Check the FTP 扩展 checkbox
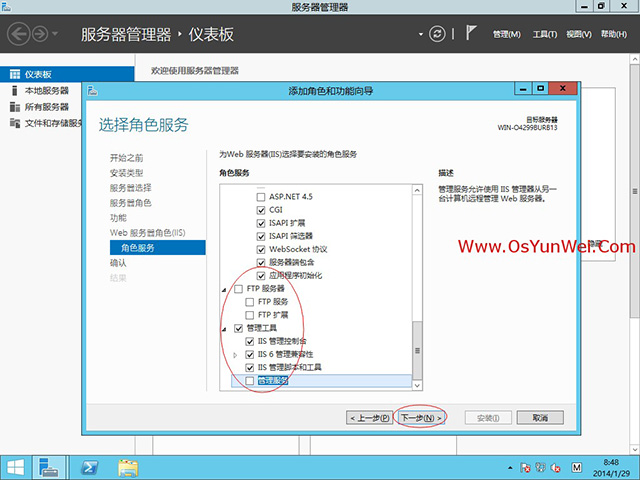This screenshot has height=480, width=640. coord(249,315)
